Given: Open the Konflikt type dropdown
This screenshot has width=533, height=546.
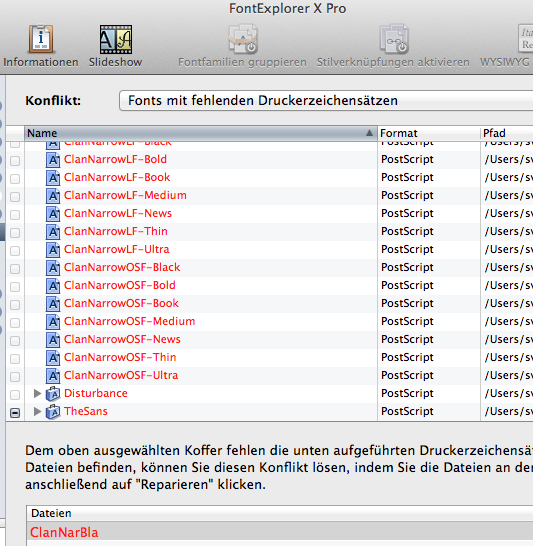Looking at the screenshot, I should 326,101.
